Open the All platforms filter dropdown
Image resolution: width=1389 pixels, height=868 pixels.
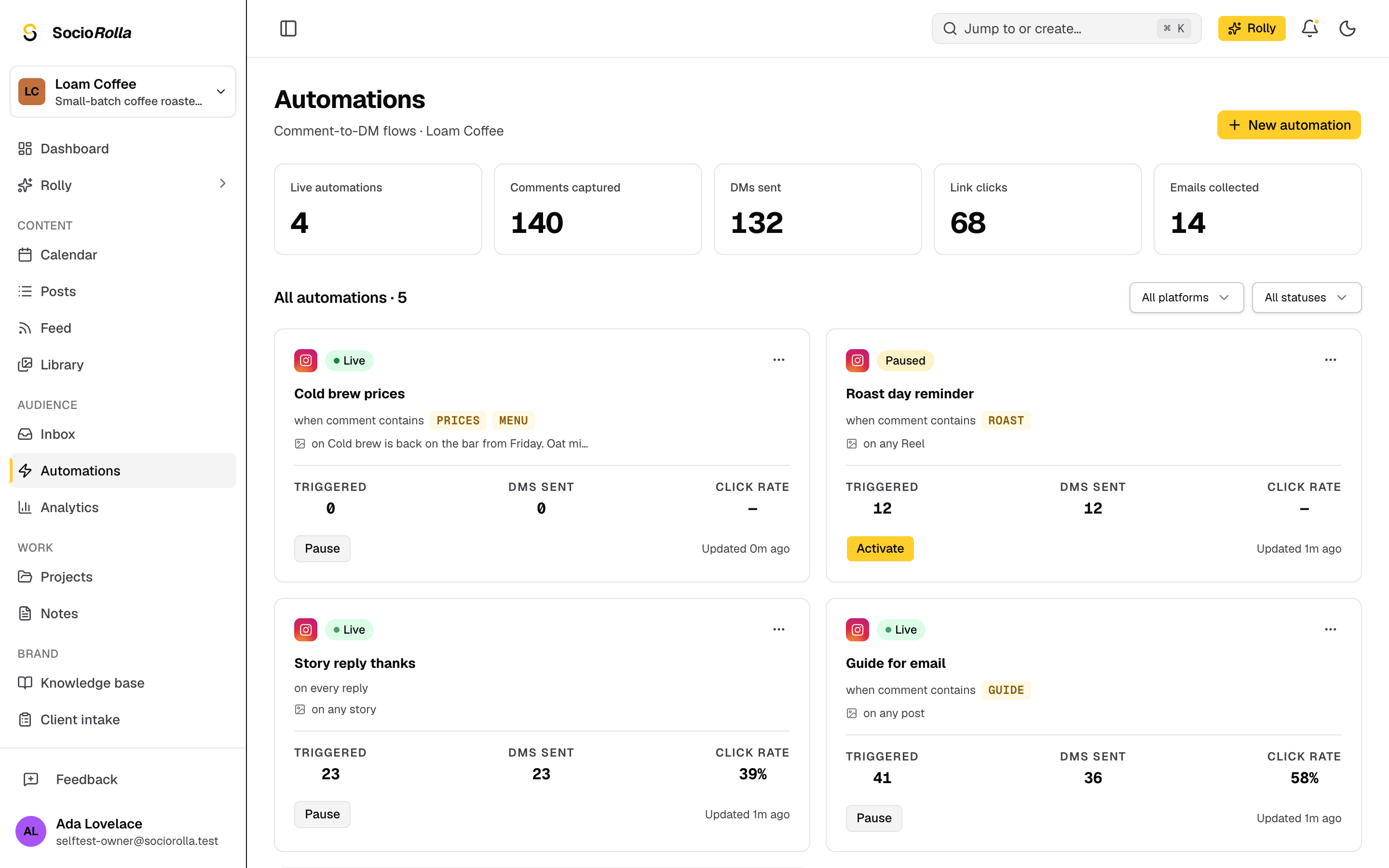[1186, 298]
